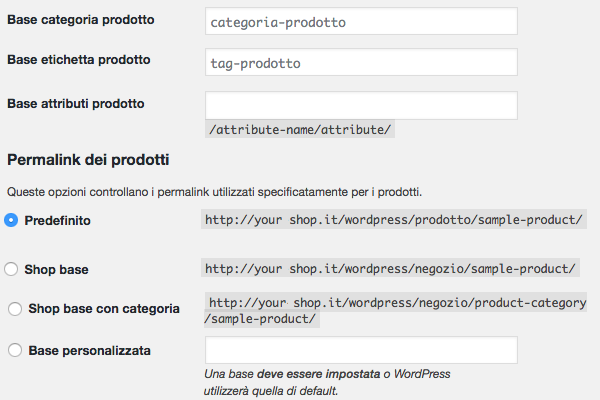Choose the Shop base radio button
This screenshot has height=400, width=600.
(12, 269)
